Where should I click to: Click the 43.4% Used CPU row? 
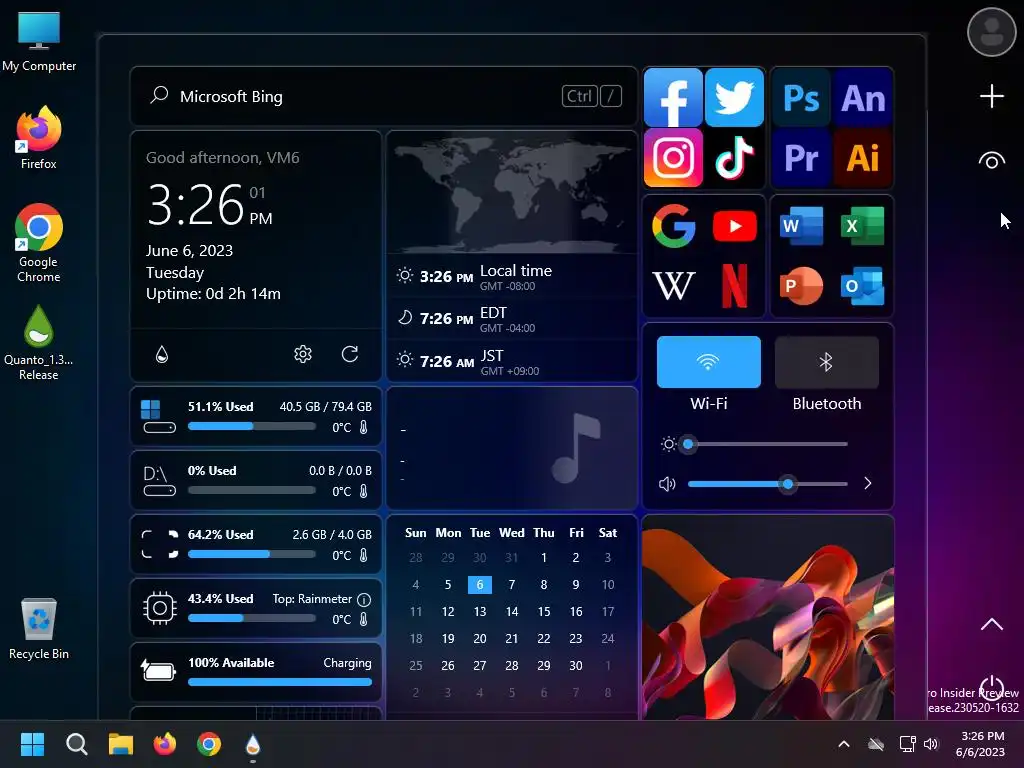pyautogui.click(x=256, y=608)
